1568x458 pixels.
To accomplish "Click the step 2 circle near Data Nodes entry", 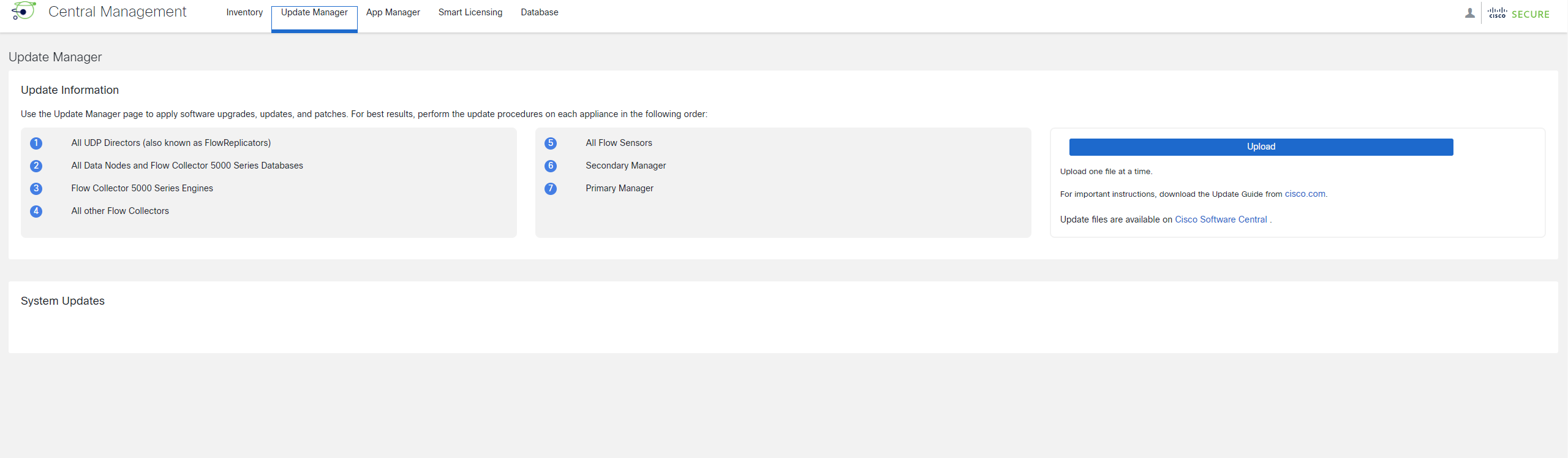I will tap(36, 166).
